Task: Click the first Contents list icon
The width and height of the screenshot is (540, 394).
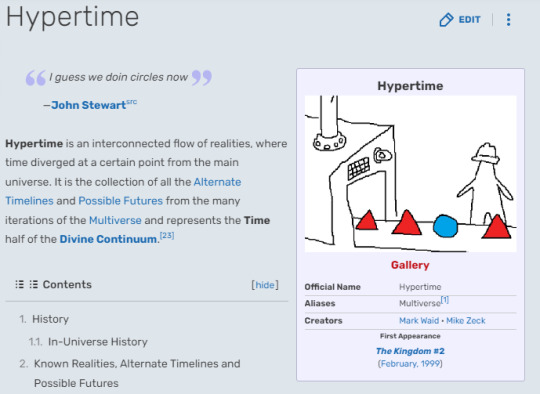Action: tap(20, 284)
